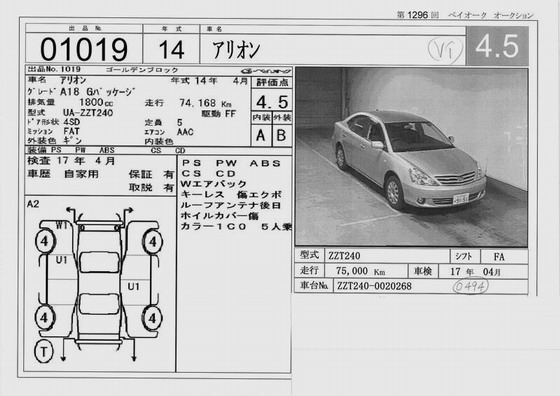Click the large lot number 01019
This screenshot has height=396, width=560.
tap(84, 49)
